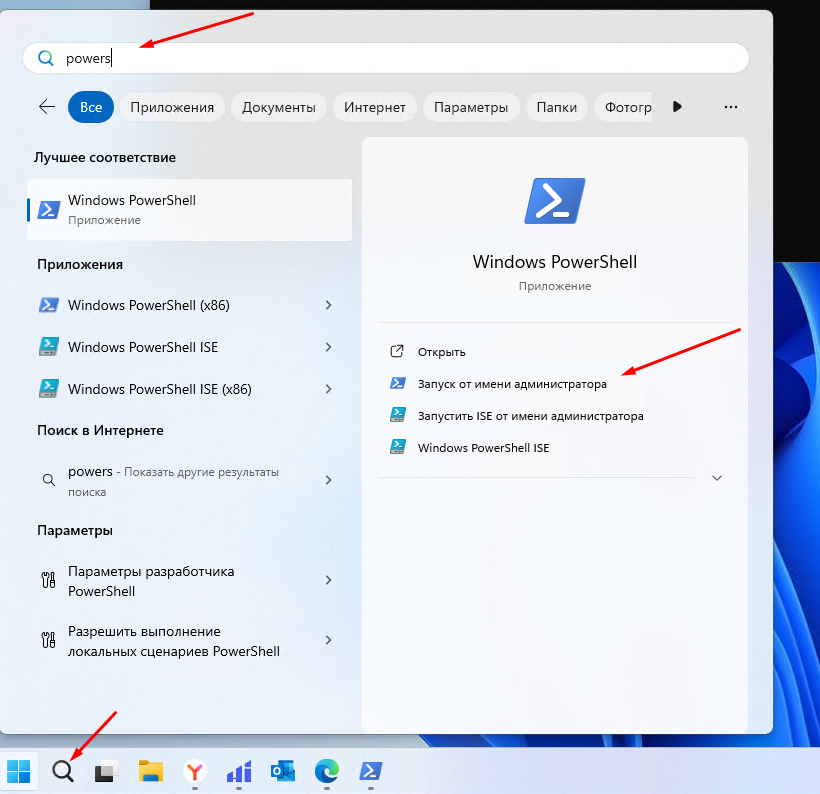Open the three-dots options menu
820x794 pixels.
pos(731,107)
